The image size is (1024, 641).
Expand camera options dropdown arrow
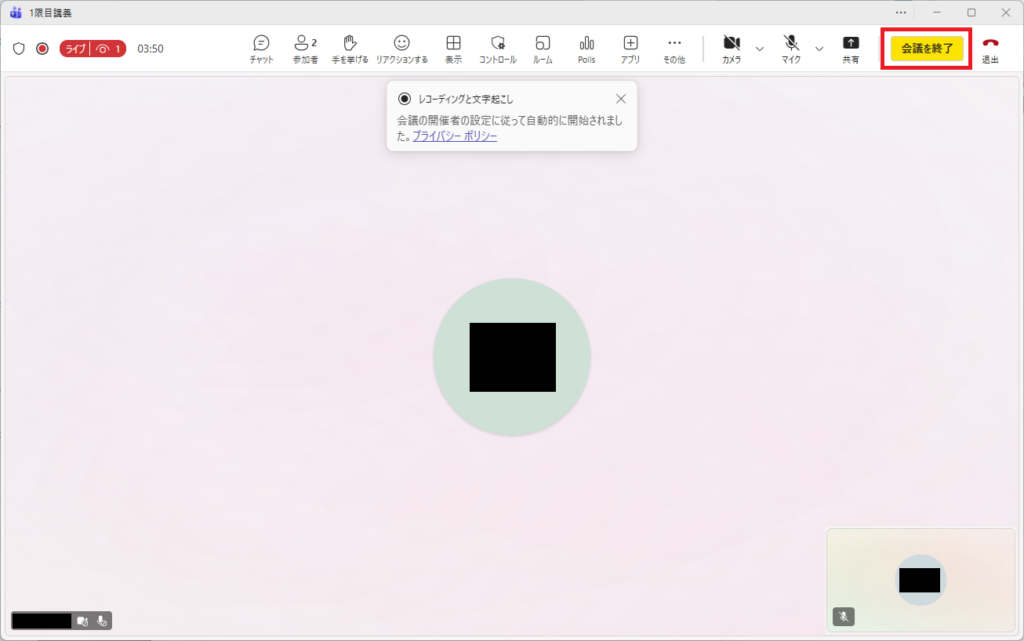click(x=760, y=48)
